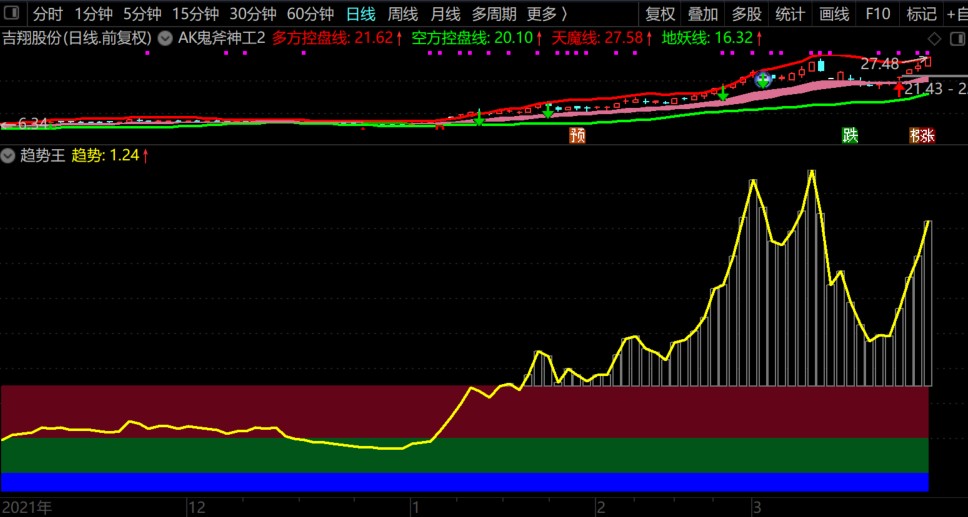968x517 pixels.
Task: Toggle the panel layout icon at top-left
Action: tap(12, 13)
